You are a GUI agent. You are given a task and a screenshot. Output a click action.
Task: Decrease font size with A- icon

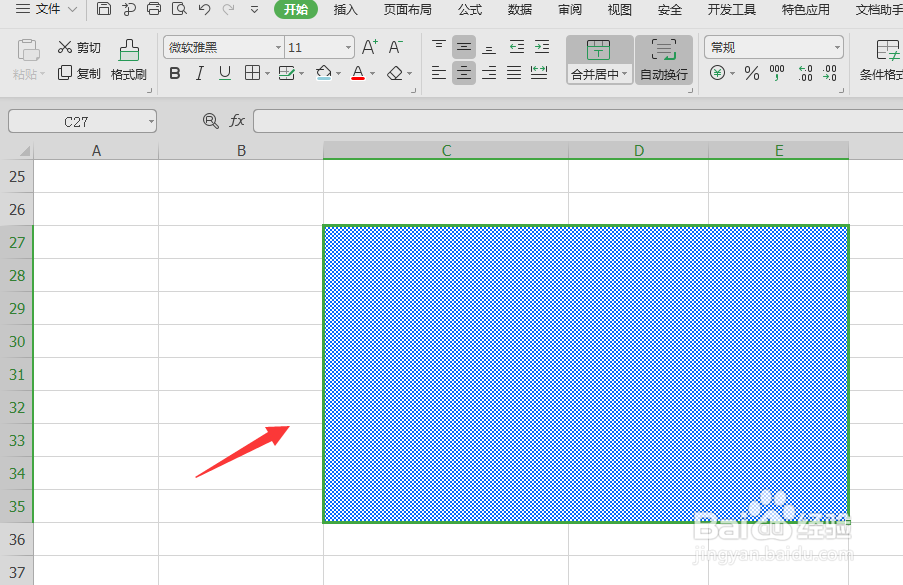395,47
